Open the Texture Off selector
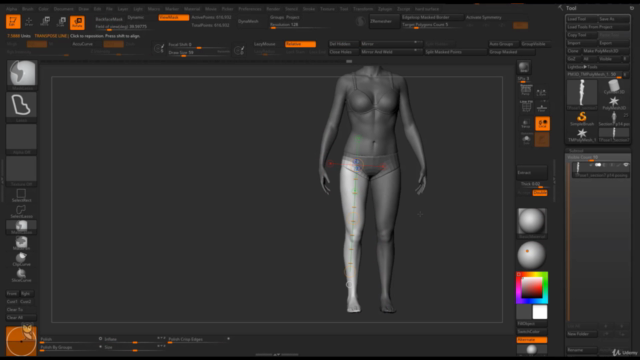This screenshot has width=640, height=360. click(21, 171)
